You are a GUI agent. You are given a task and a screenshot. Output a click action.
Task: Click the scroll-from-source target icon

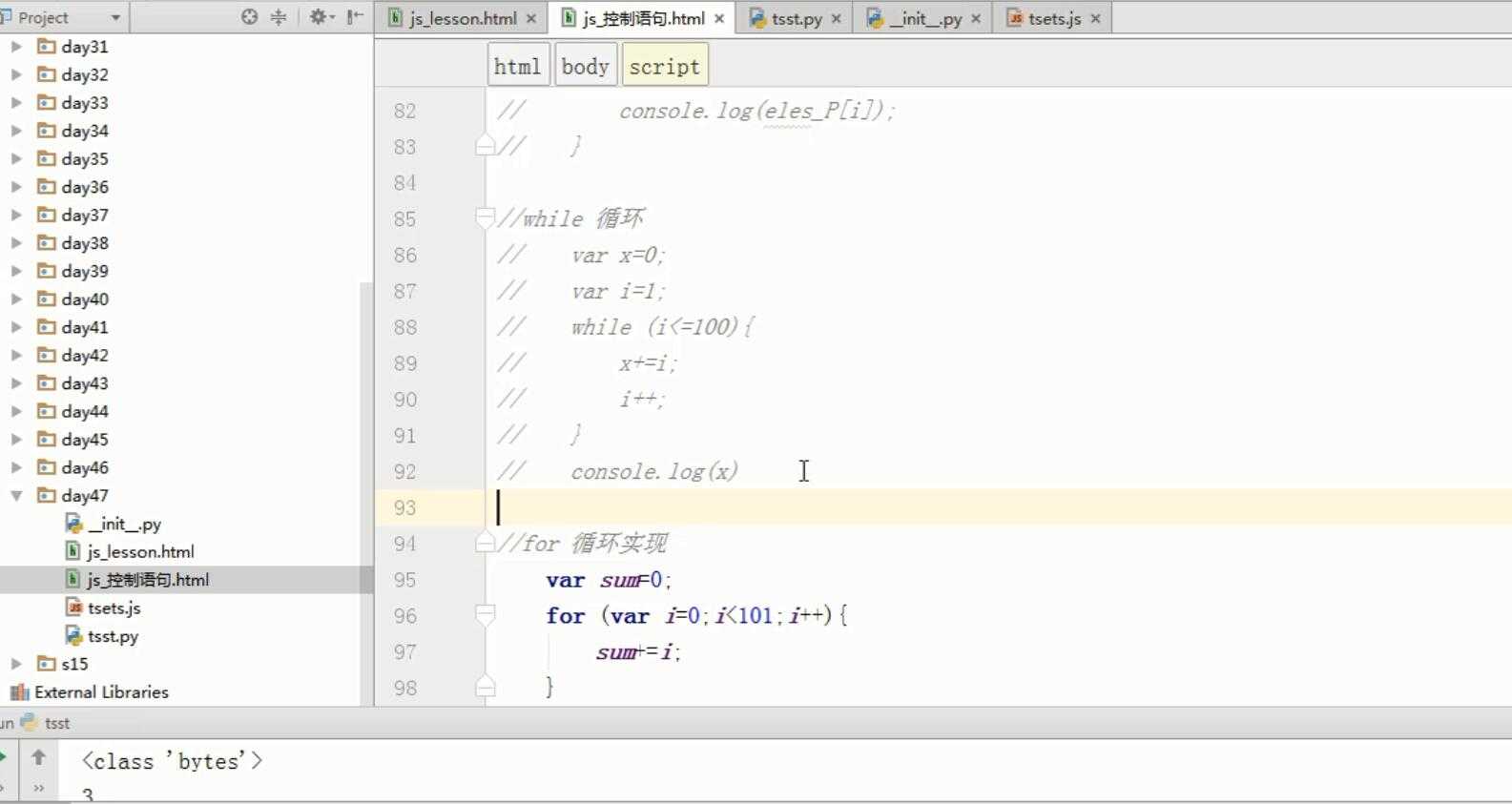[x=249, y=16]
